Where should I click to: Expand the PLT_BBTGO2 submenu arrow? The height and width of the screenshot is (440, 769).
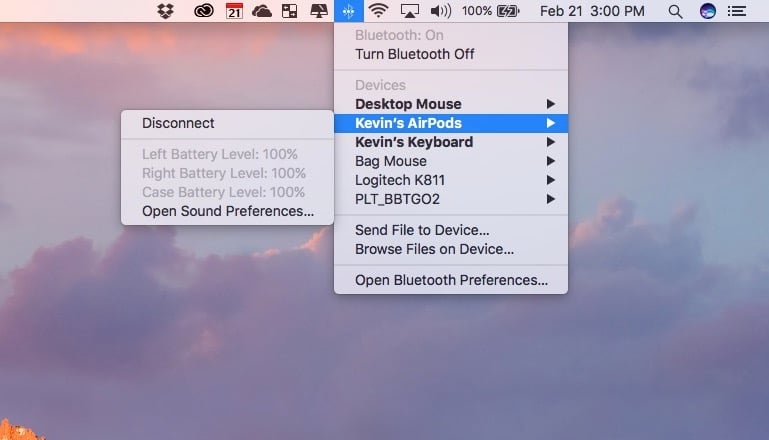[550, 199]
